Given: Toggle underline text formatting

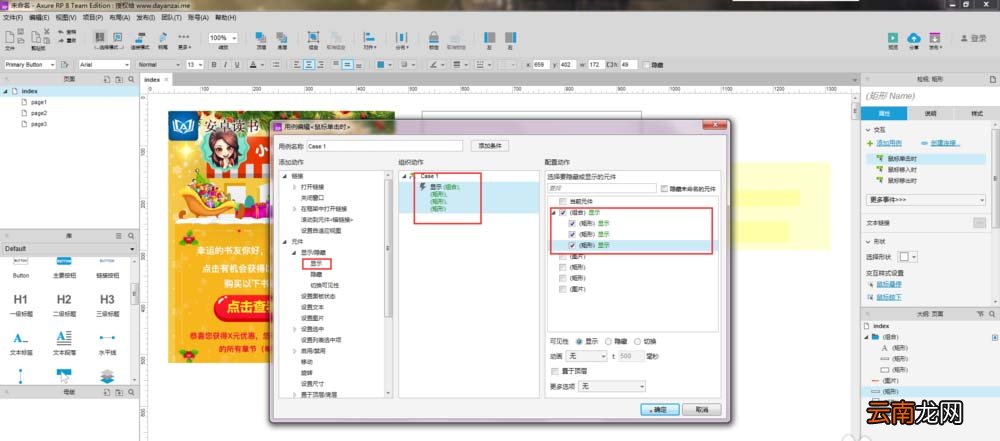Looking at the screenshot, I should click(237, 64).
